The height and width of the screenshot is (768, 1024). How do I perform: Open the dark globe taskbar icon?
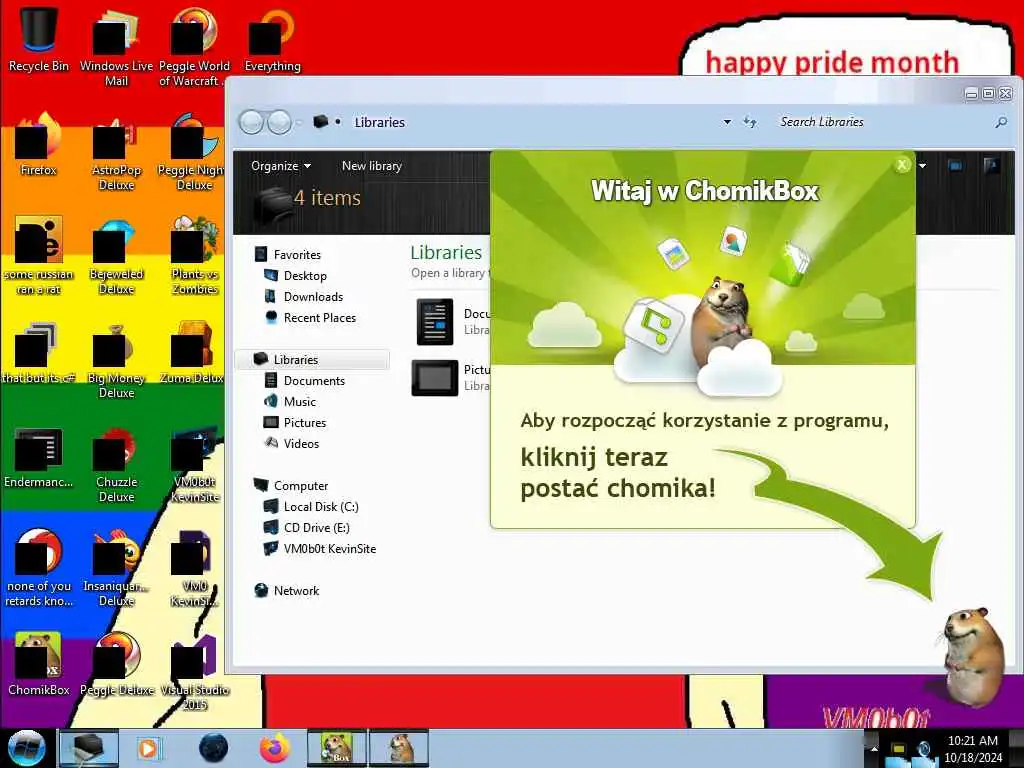click(214, 748)
